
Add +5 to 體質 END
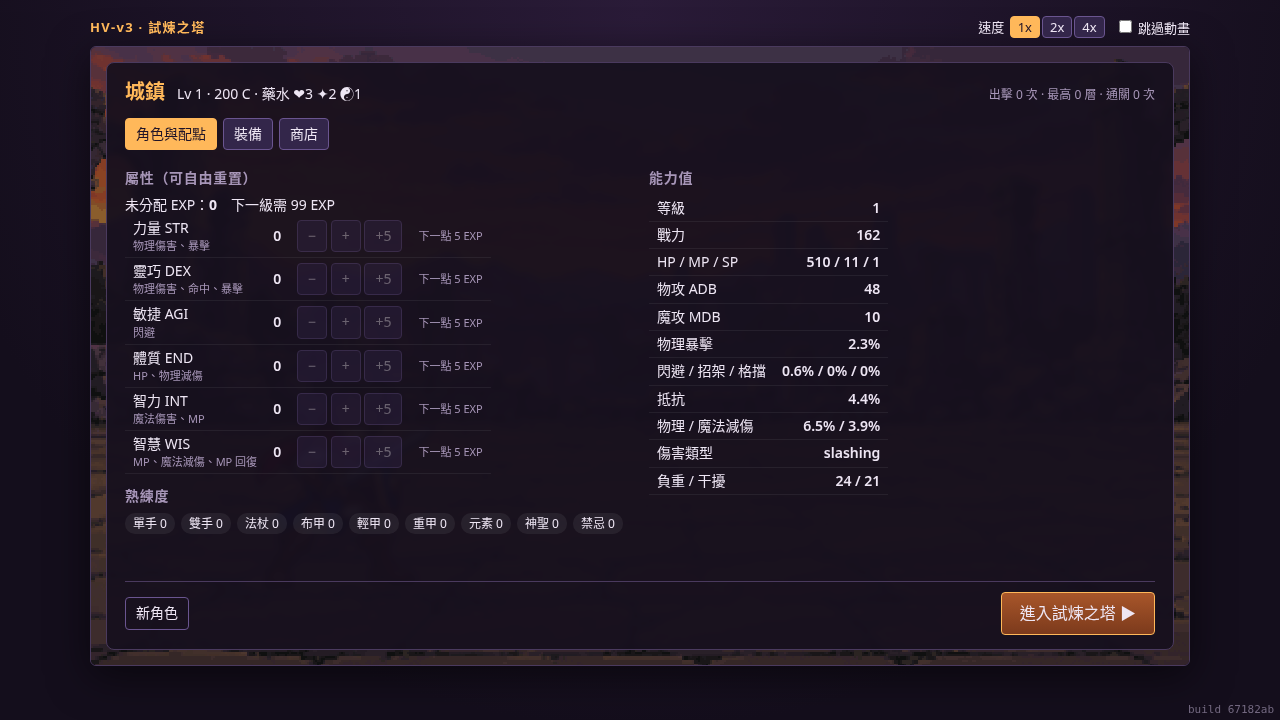(383, 366)
